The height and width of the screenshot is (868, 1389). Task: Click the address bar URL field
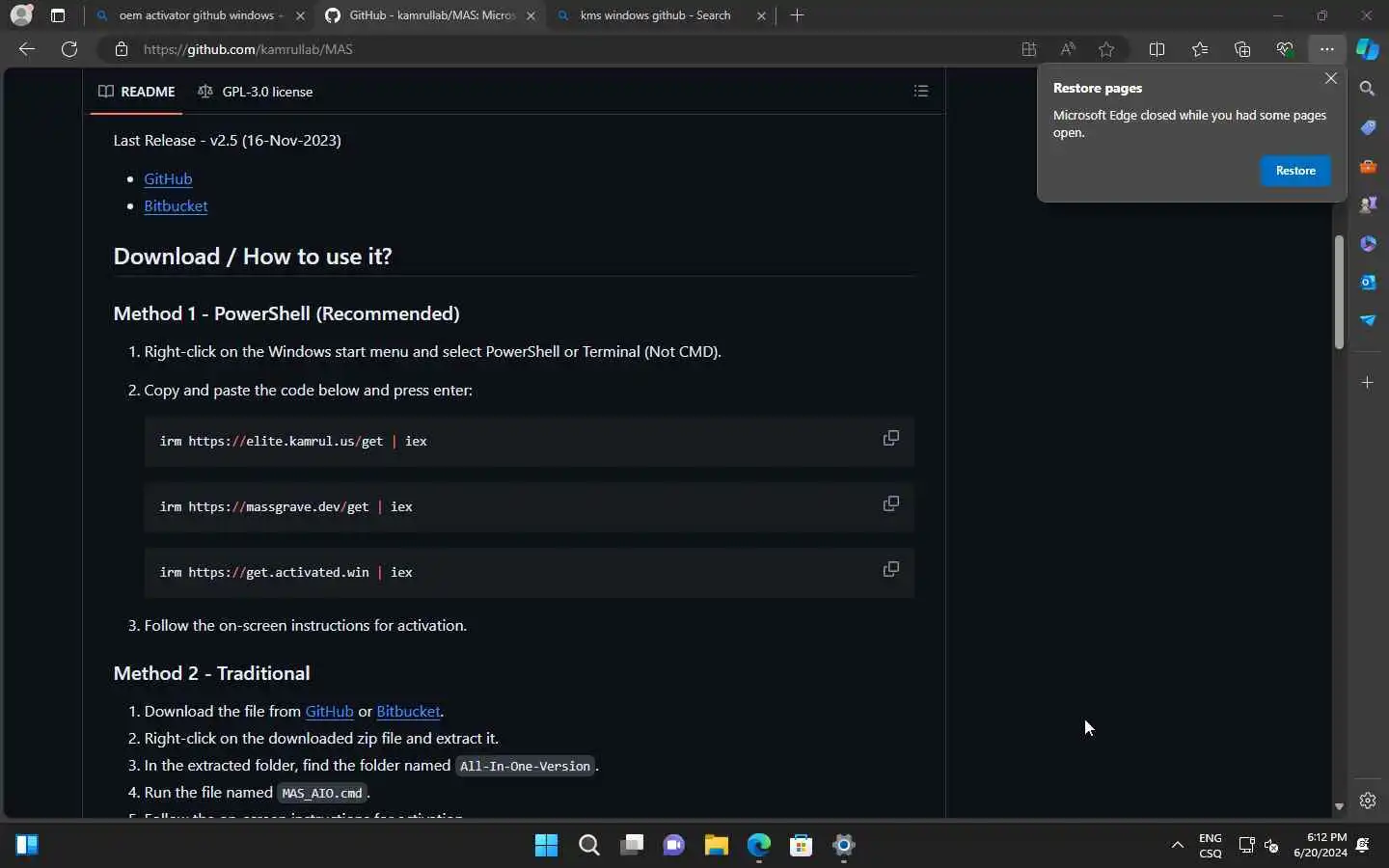[x=579, y=49]
